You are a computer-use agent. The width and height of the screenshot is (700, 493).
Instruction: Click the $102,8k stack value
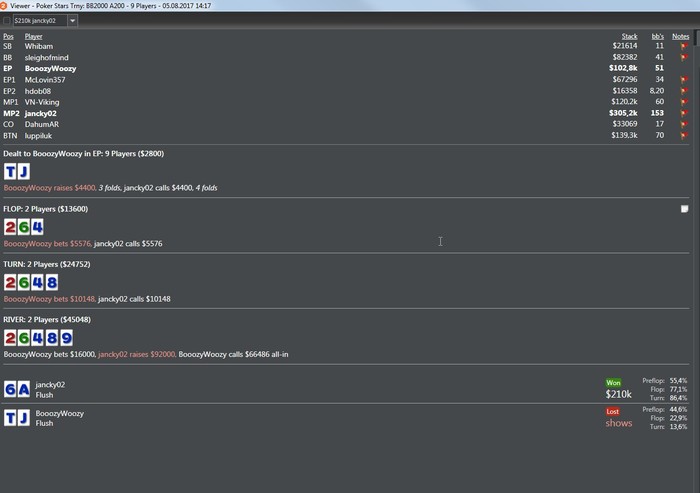[x=623, y=68]
